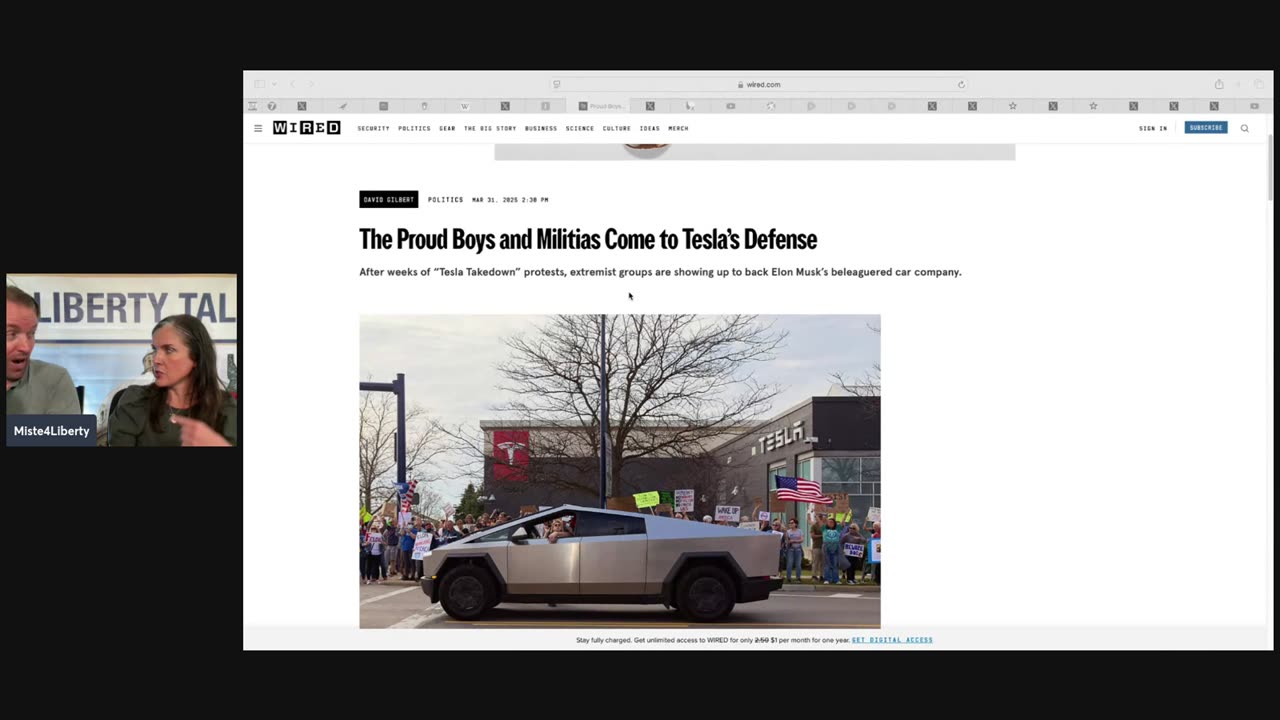Click the WIRED logo

pyautogui.click(x=306, y=128)
